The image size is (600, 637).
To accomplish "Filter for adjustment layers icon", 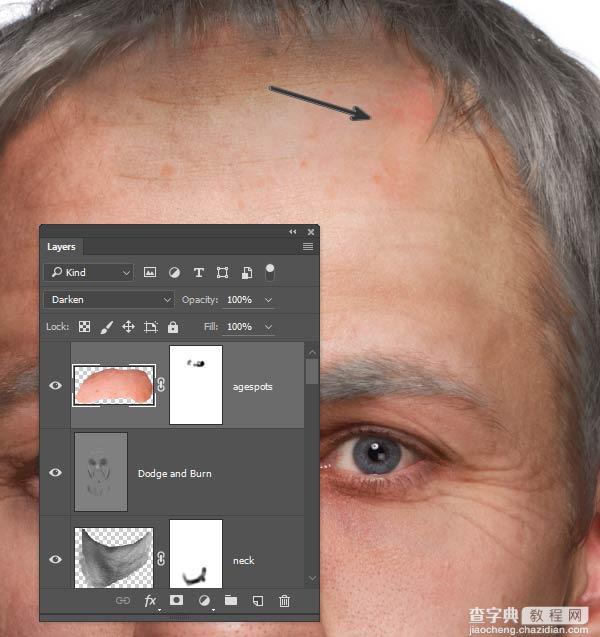I will coord(174,272).
